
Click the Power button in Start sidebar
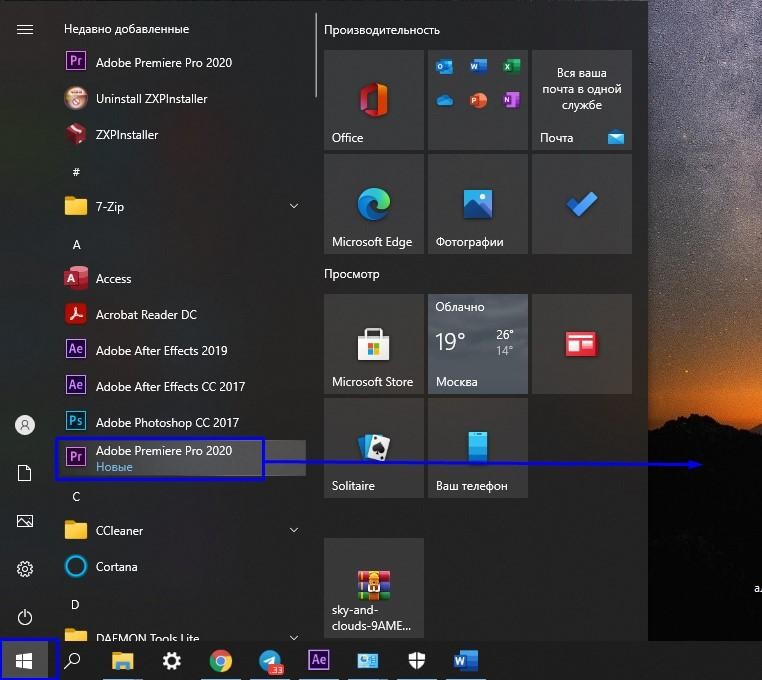pos(25,617)
